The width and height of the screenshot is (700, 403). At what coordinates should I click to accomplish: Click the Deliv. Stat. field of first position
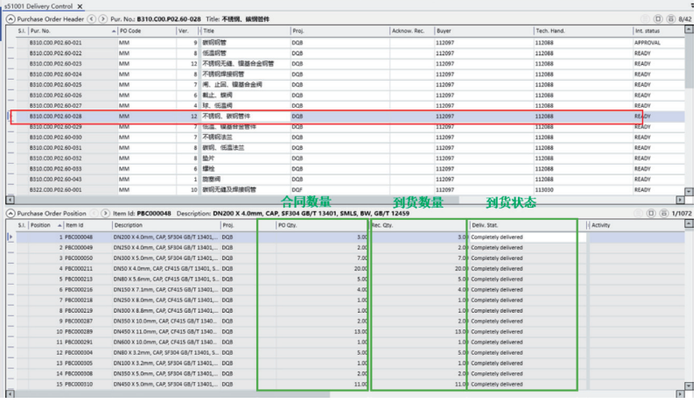[522, 237]
